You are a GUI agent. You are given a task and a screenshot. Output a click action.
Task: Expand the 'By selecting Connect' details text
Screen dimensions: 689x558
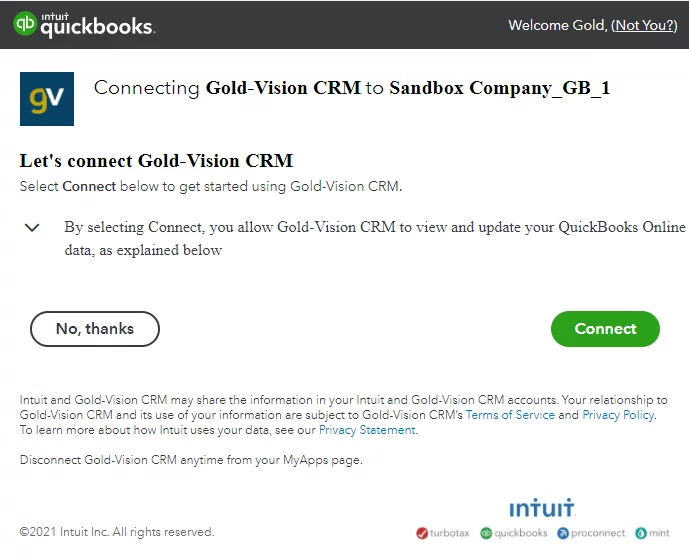tap(375, 238)
